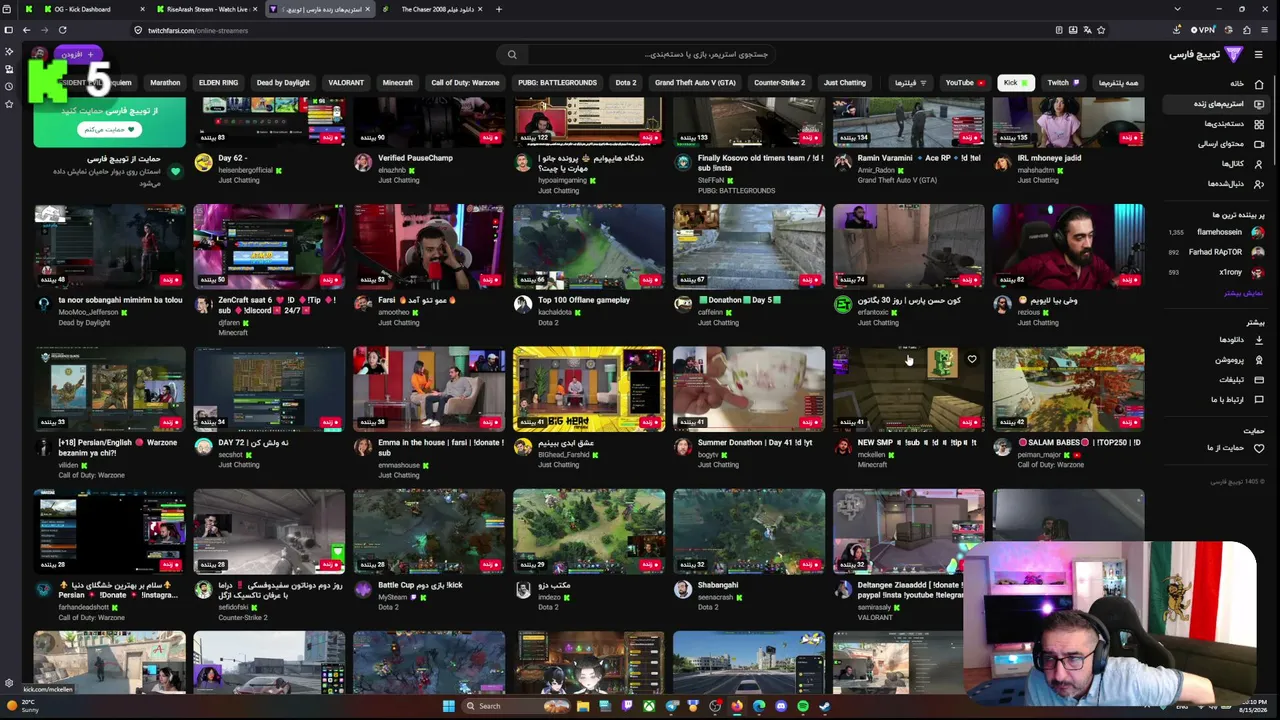The image size is (1280, 720).
Task: Click the rezious channel avatar
Action: tap(1003, 305)
